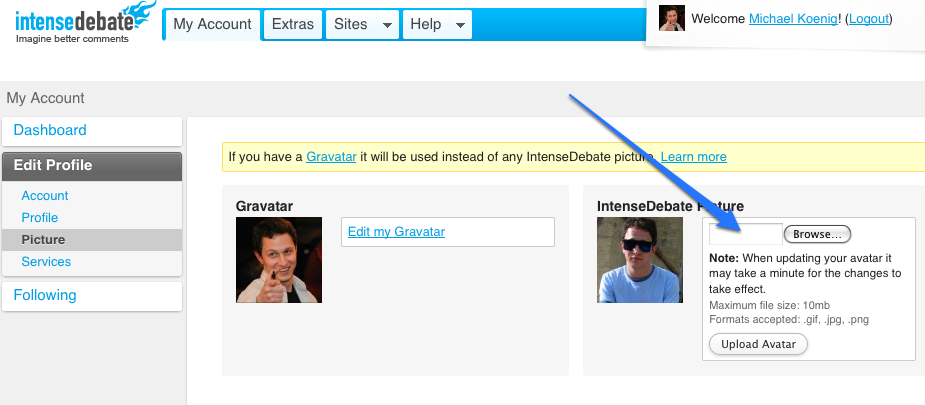The image size is (925, 405).
Task: Expand the Sites dropdown menu
Action: point(362,24)
